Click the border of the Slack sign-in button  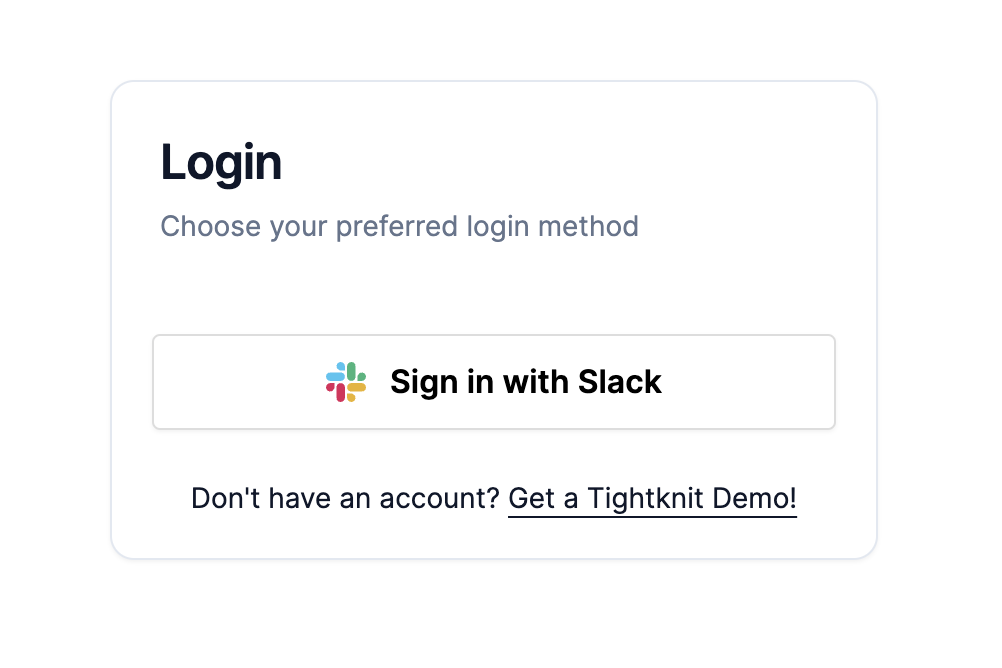click(494, 334)
